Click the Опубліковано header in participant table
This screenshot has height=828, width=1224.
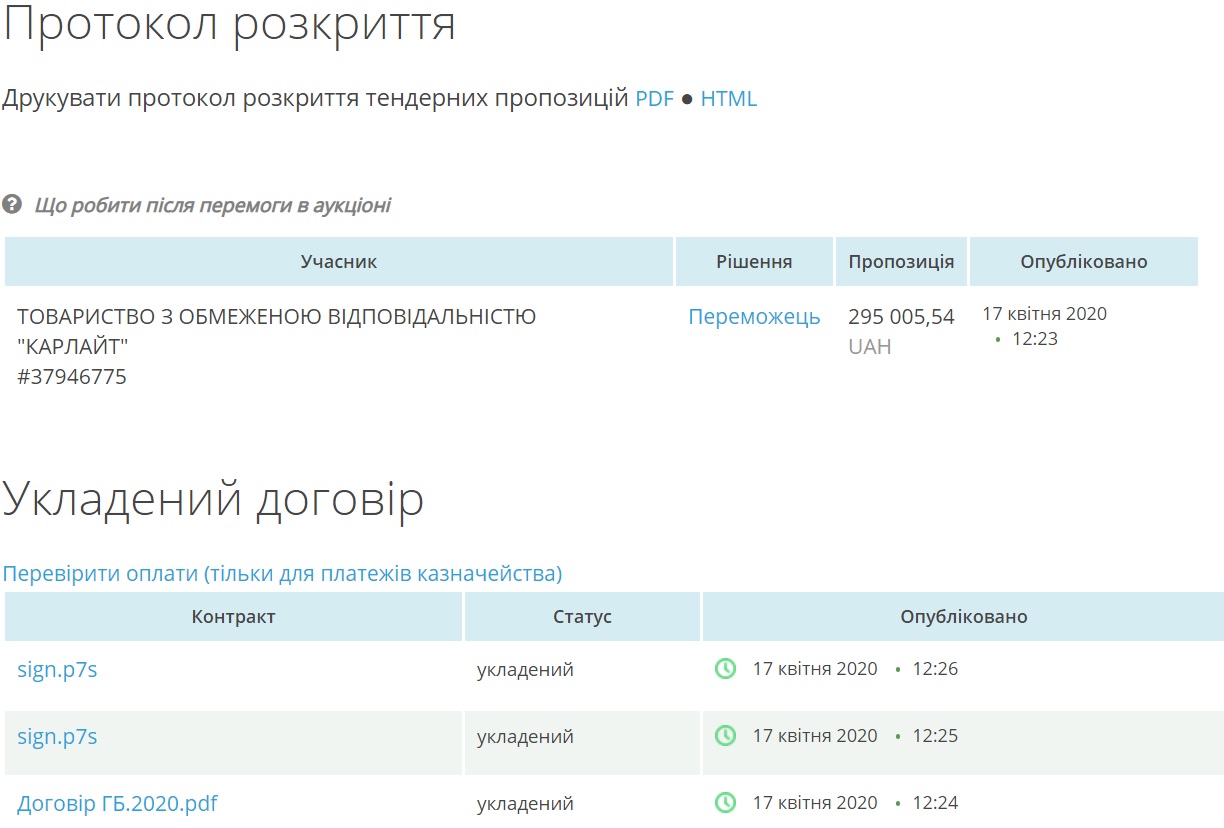(1084, 262)
